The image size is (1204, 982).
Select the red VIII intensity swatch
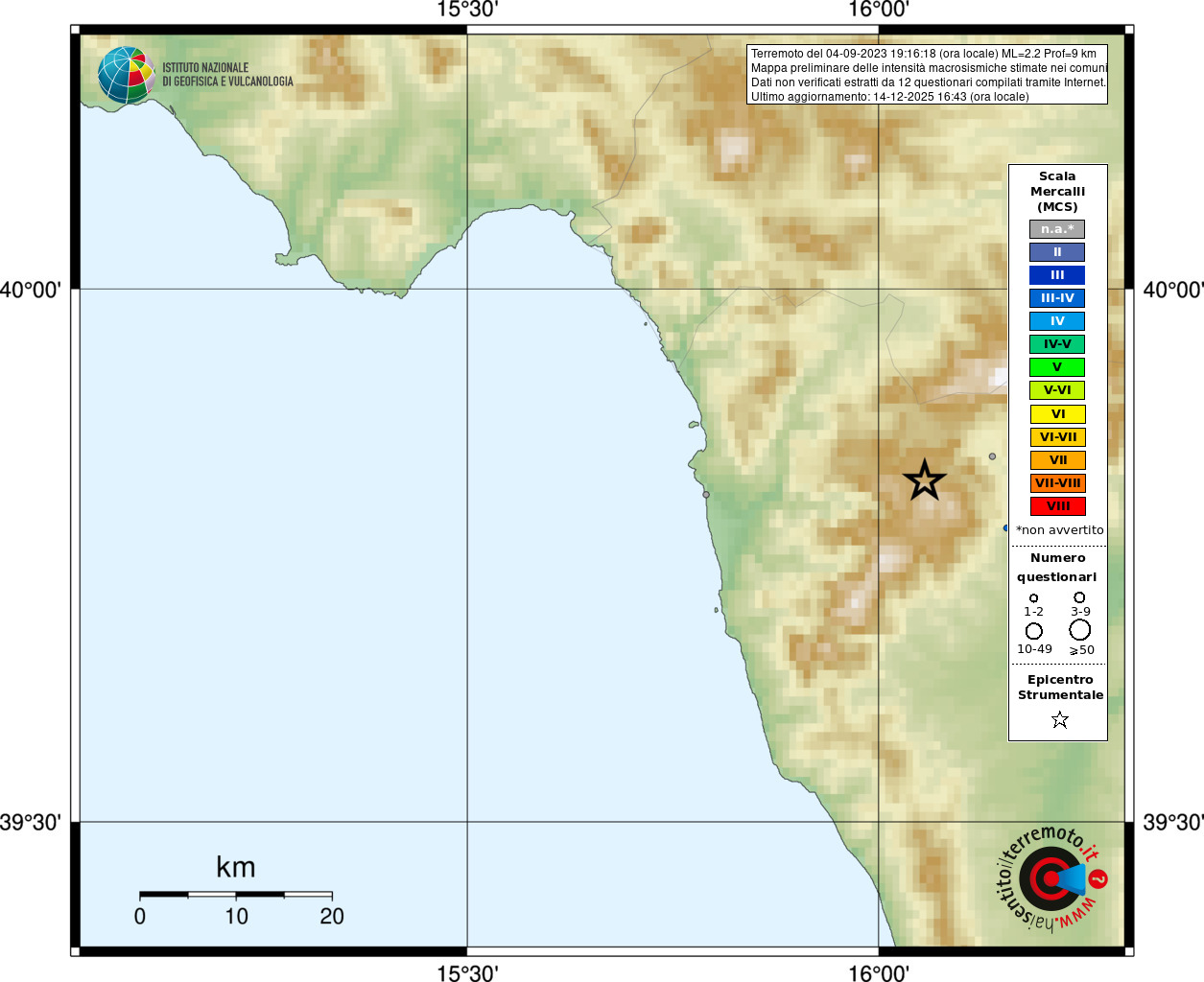1057,506
